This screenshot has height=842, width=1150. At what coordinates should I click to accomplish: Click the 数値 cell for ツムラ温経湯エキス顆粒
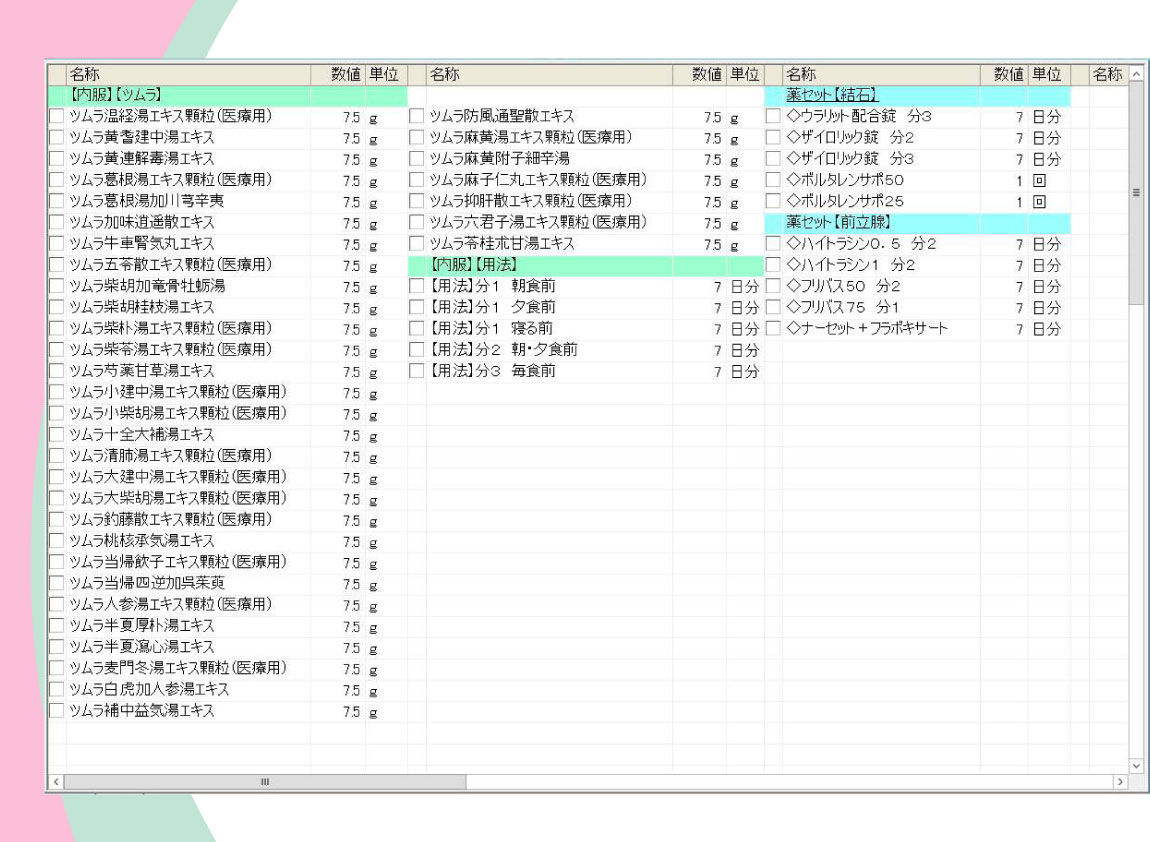point(338,117)
